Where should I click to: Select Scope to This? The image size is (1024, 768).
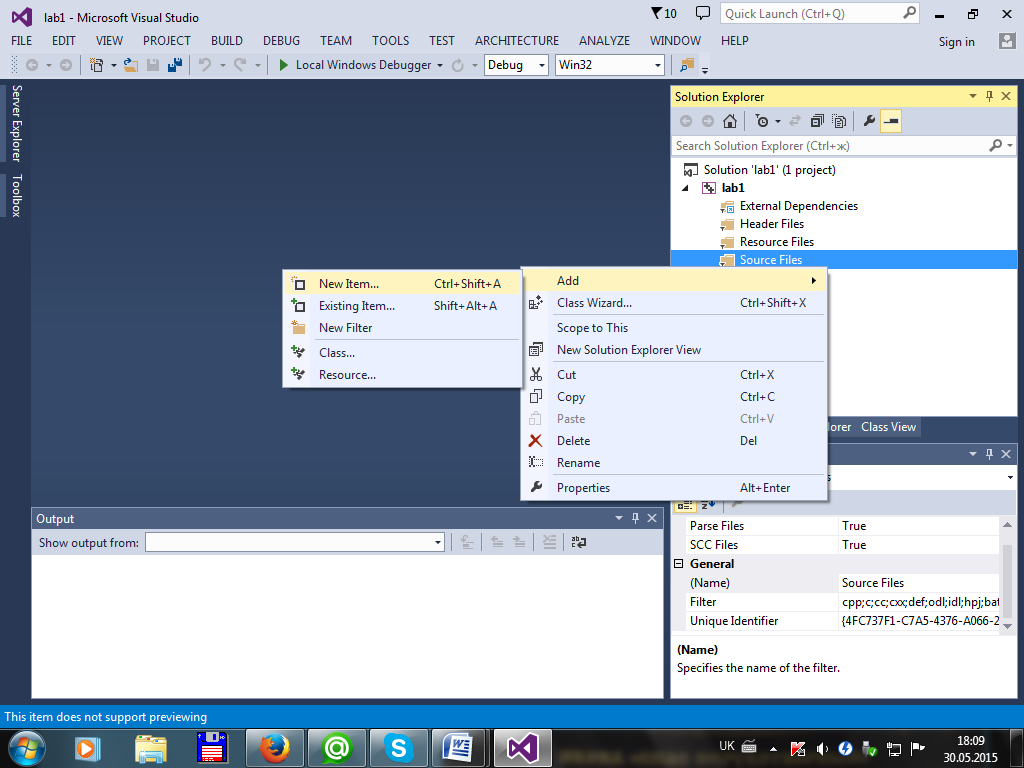click(674, 328)
